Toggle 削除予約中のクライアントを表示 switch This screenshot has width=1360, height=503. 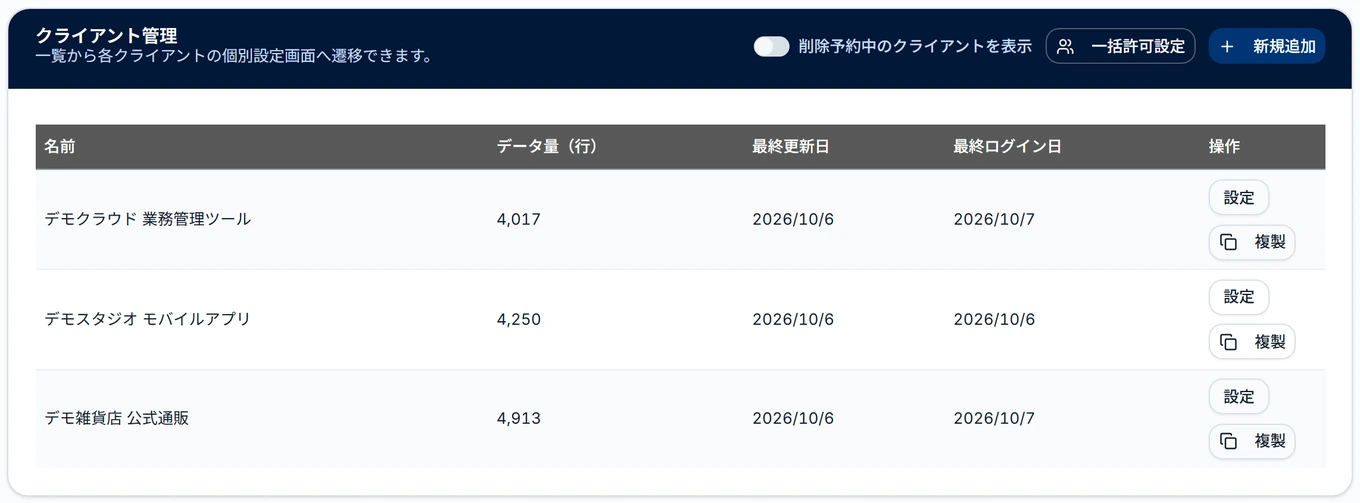click(772, 46)
